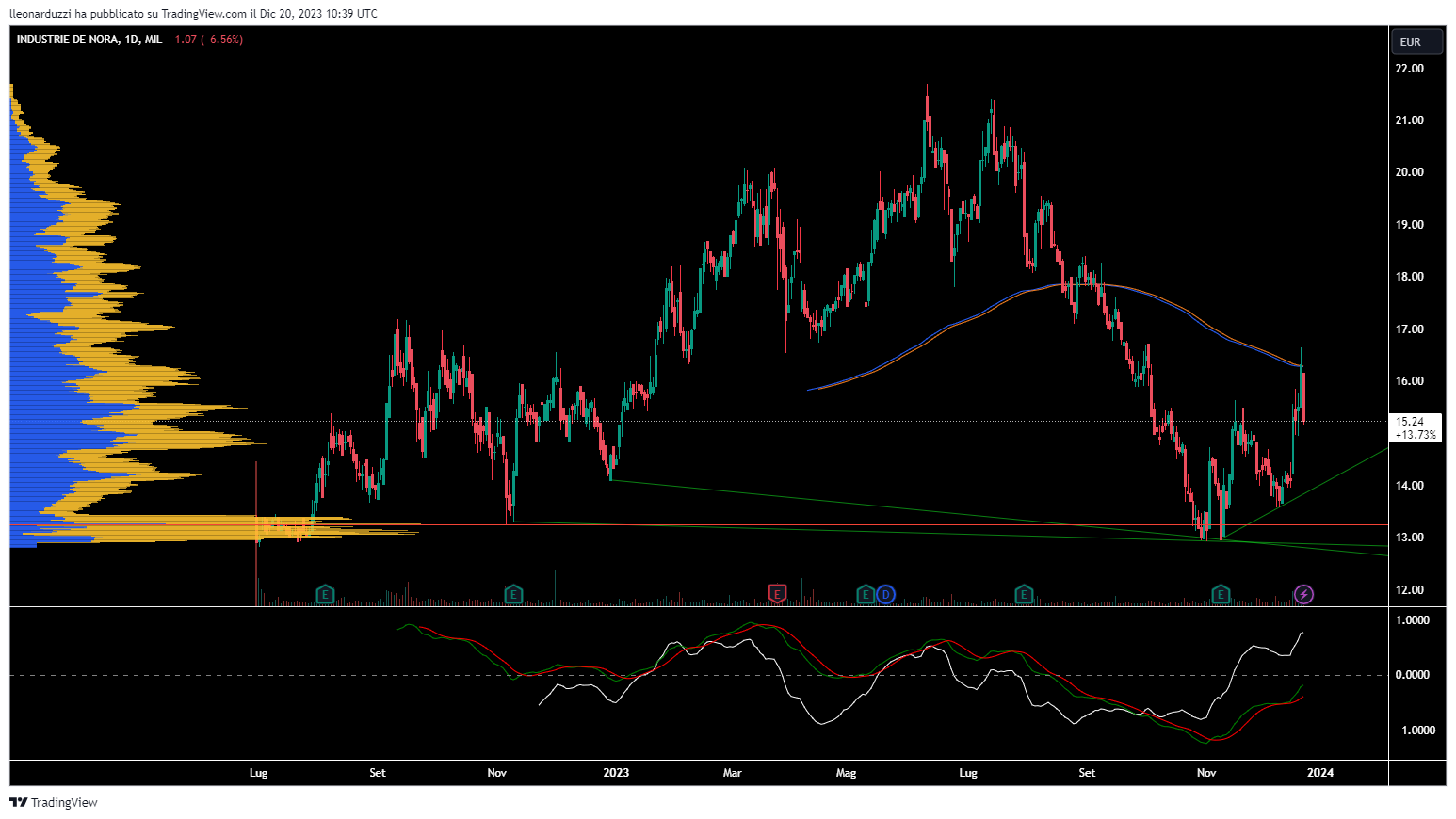Click the 1.0000 indicator scale label
Screen dimensions: 1456x819
[x=1413, y=620]
